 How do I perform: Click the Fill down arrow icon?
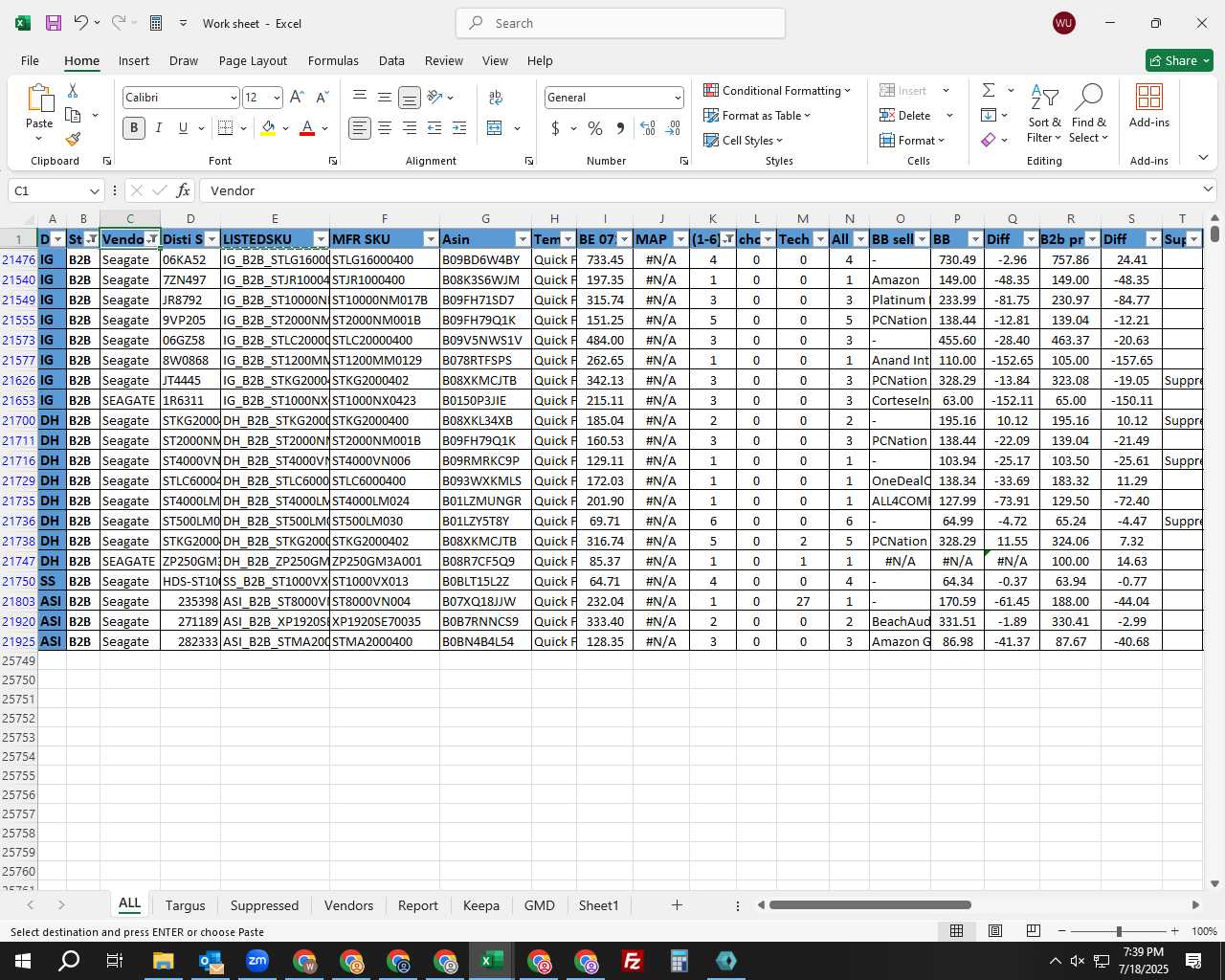(x=989, y=115)
